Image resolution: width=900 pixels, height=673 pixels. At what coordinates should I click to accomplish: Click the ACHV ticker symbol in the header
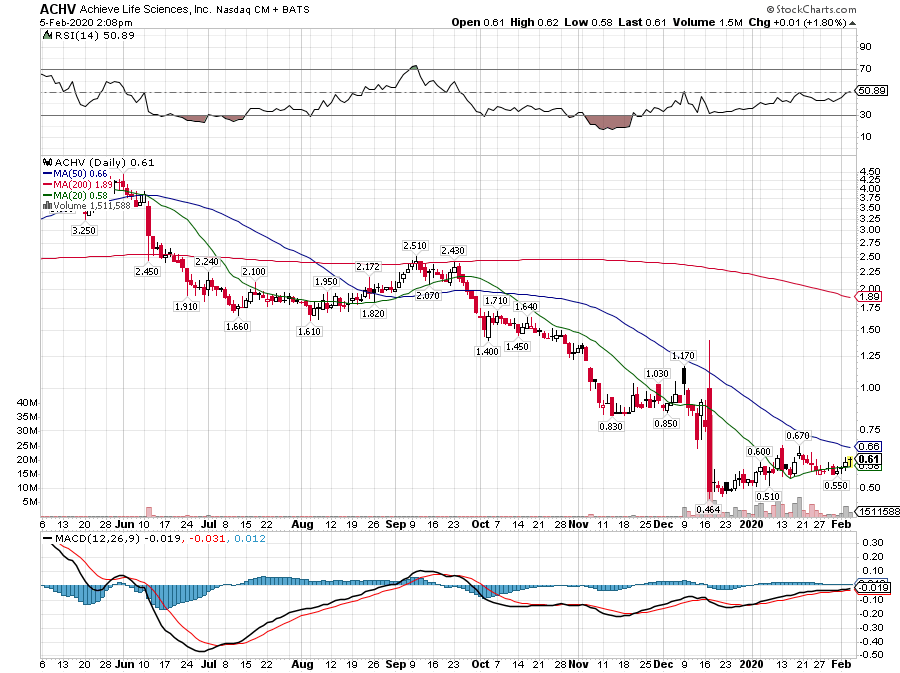pyautogui.click(x=57, y=9)
